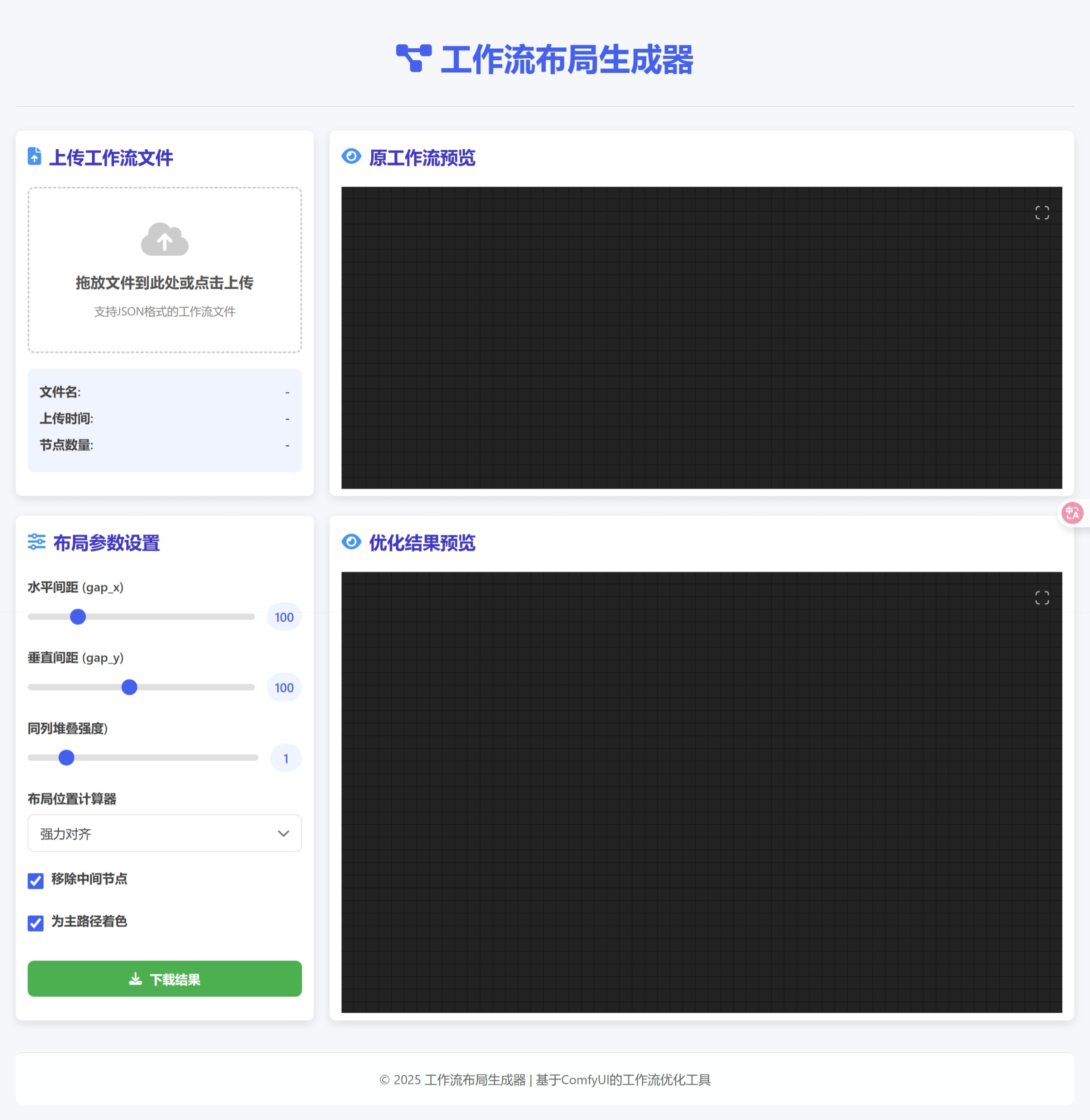Click the 同列堆叠强度 slider handle
The width and height of the screenshot is (1090, 1120).
tap(66, 757)
